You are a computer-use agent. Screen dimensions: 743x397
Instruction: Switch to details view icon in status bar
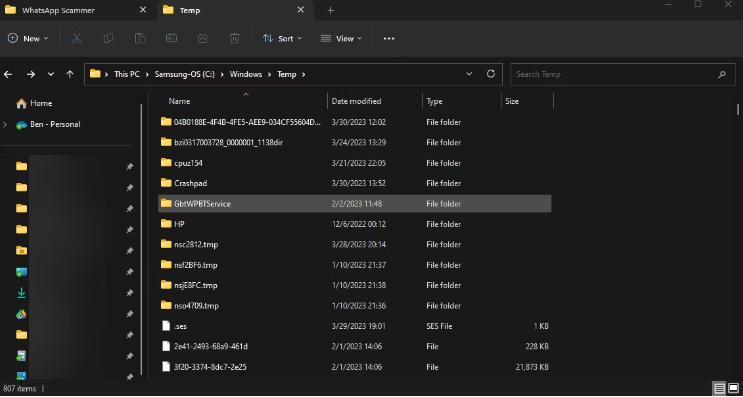(720, 389)
